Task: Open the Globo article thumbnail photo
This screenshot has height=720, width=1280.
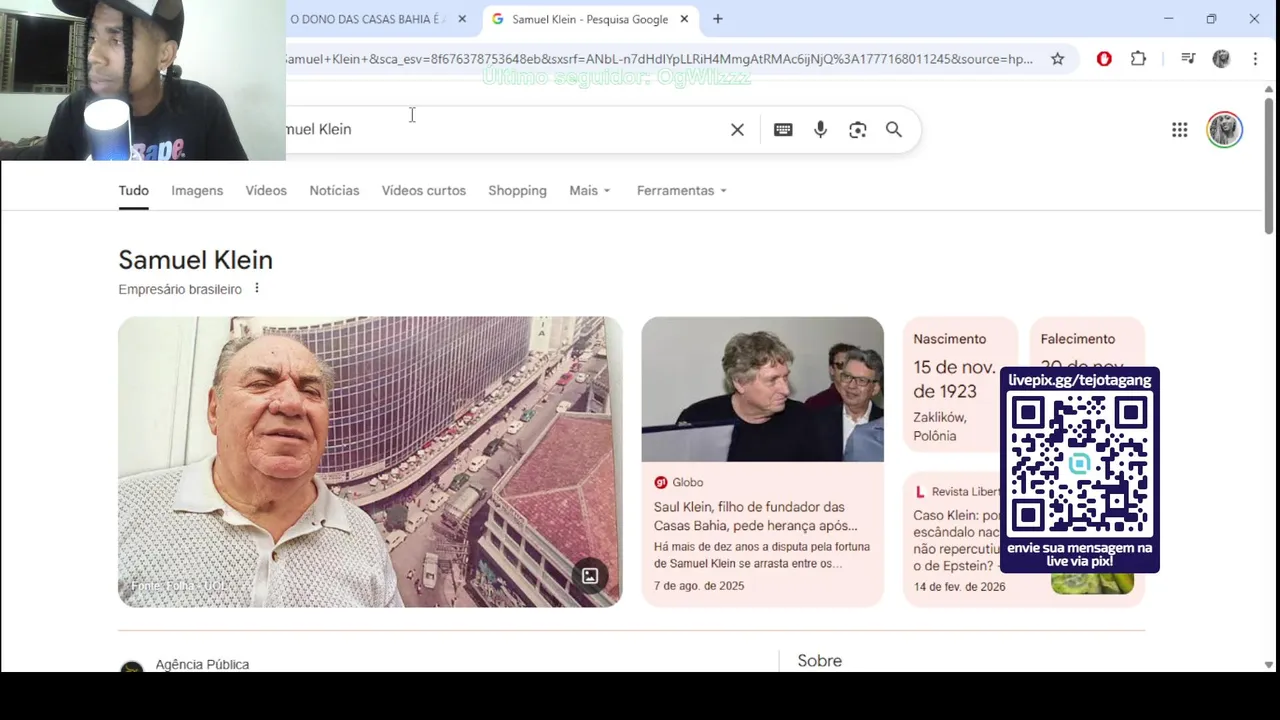Action: point(762,389)
